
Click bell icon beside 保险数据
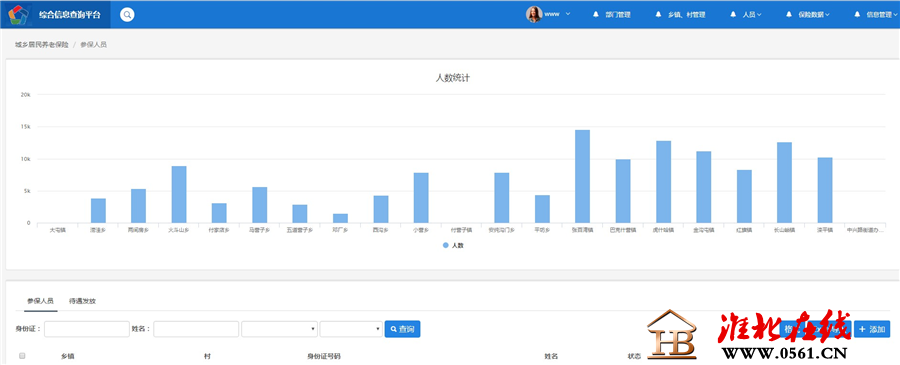[789, 14]
